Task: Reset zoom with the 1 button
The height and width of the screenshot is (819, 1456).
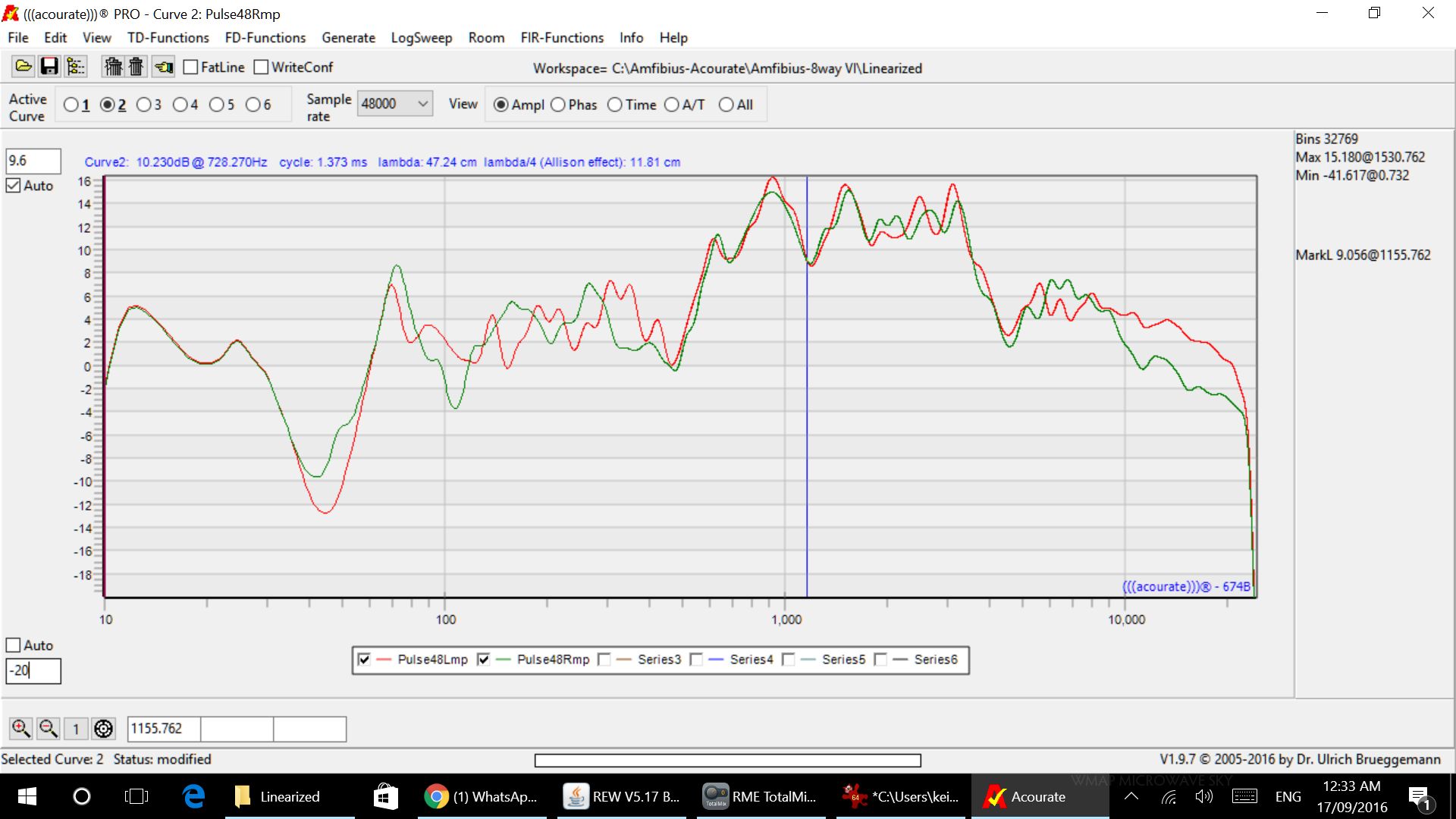Action: click(x=76, y=729)
